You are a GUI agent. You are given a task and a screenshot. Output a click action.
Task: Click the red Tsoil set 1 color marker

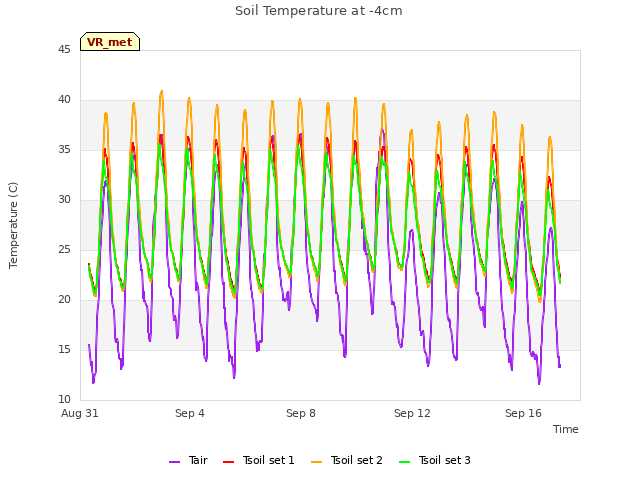pyautogui.click(x=228, y=462)
